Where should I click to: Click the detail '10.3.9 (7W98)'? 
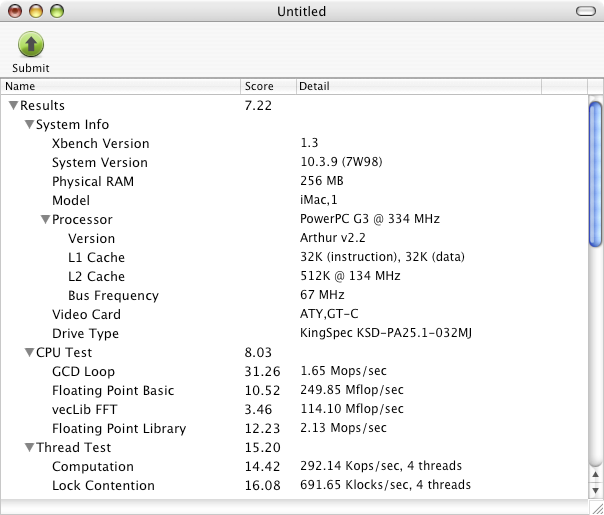tap(341, 161)
